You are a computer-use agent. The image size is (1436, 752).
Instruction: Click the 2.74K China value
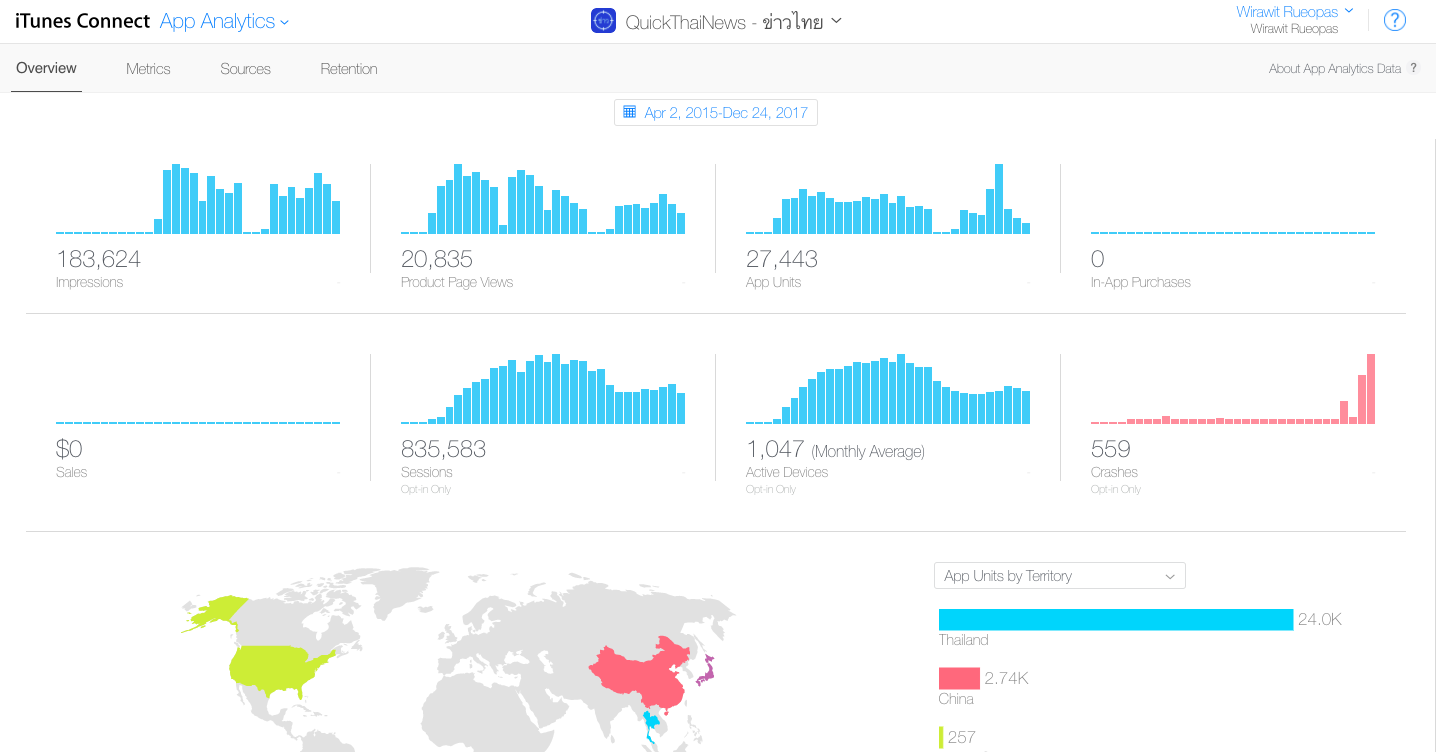[1006, 679]
